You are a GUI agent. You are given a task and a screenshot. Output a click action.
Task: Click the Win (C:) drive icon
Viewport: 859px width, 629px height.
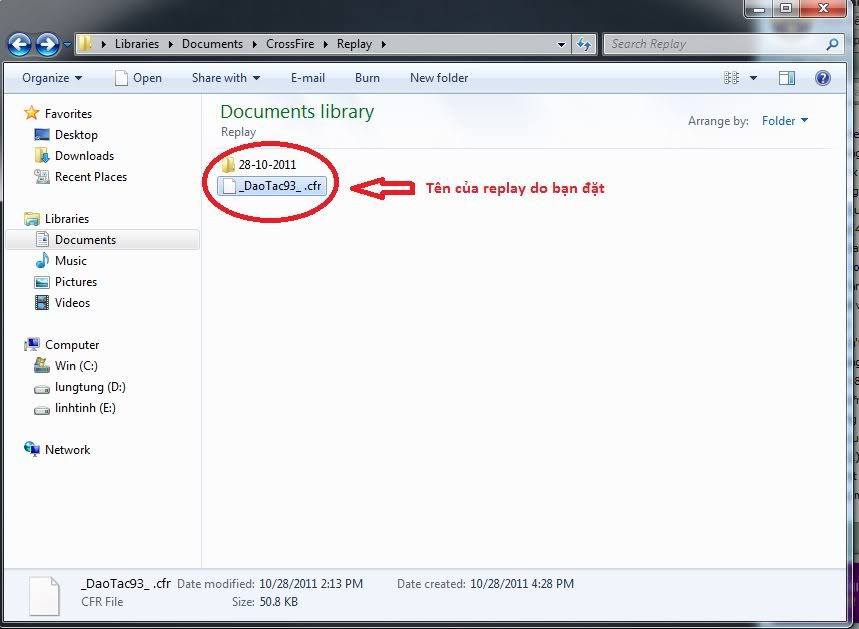point(42,365)
